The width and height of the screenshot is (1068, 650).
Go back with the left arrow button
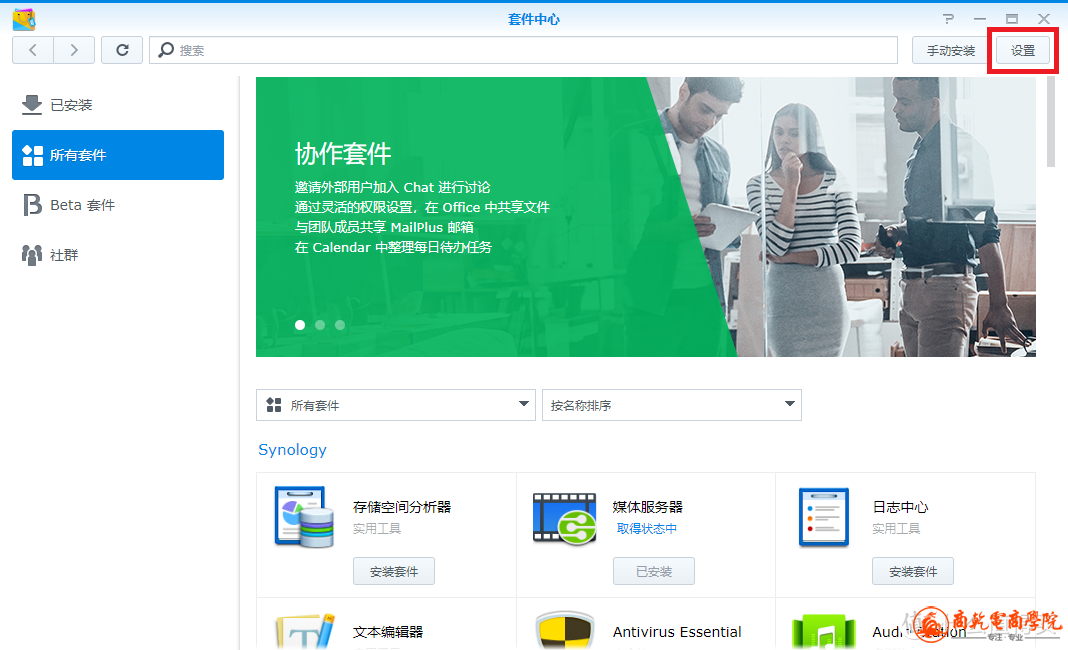(33, 50)
